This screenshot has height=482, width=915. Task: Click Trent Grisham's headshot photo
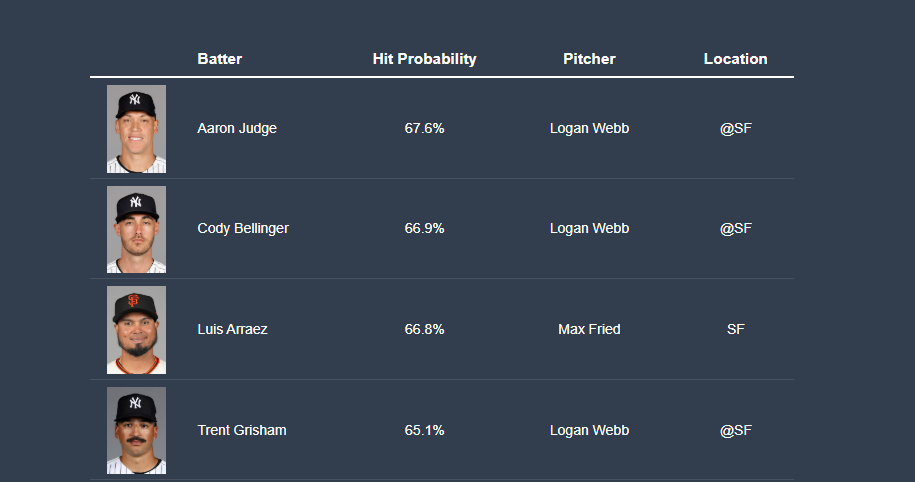(x=136, y=431)
